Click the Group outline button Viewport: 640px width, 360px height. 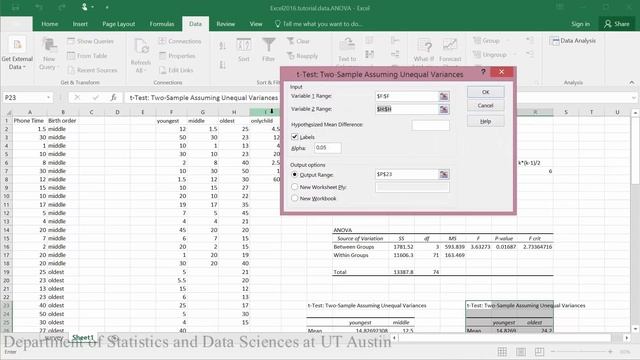click(487, 40)
